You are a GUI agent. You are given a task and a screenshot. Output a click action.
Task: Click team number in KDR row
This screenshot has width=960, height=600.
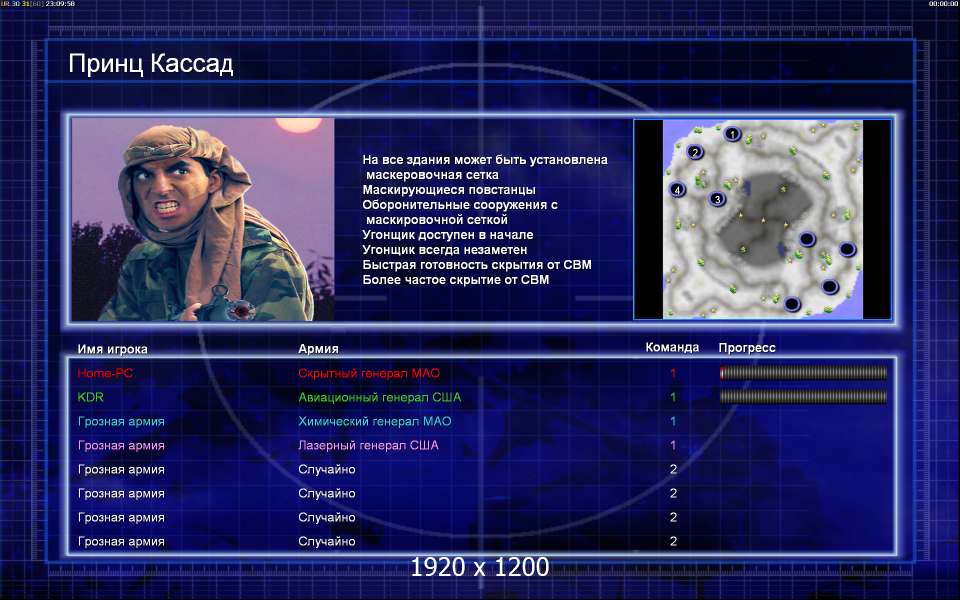tap(673, 397)
